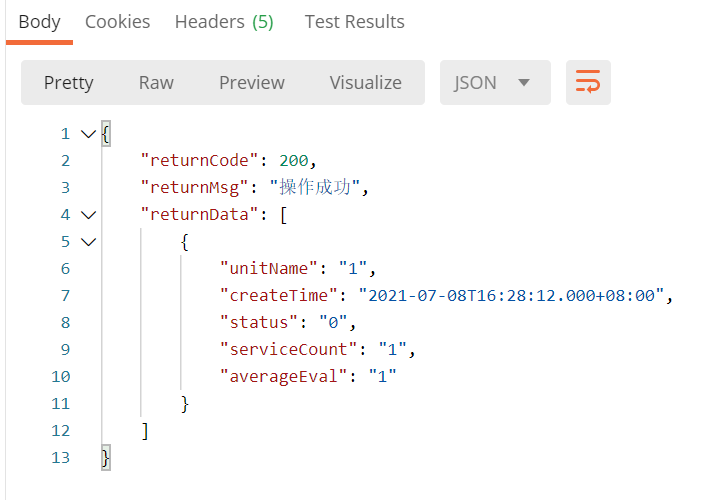Click the closing bracket on line 12
718x500 pixels.
145,431
